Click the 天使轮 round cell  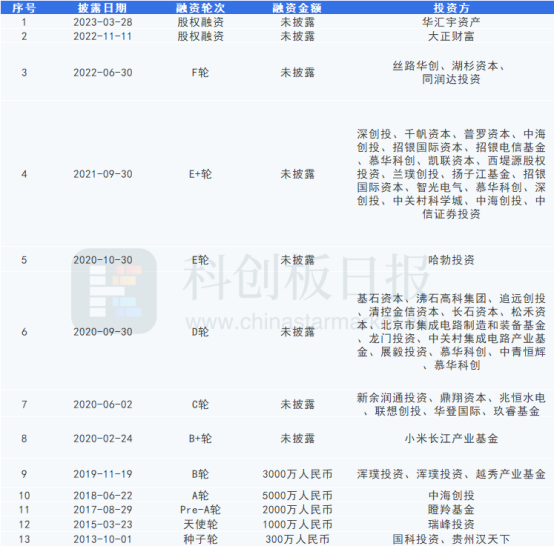200,524
